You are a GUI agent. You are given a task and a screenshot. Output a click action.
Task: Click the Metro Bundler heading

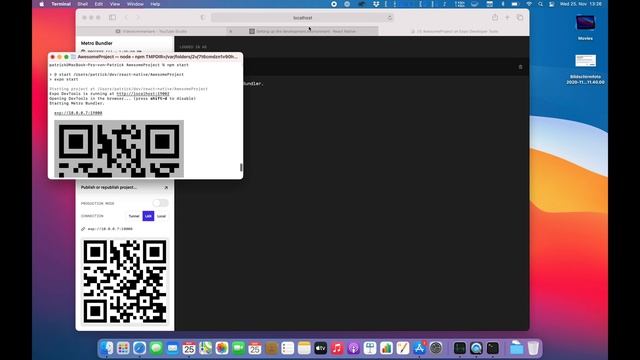pos(97,43)
